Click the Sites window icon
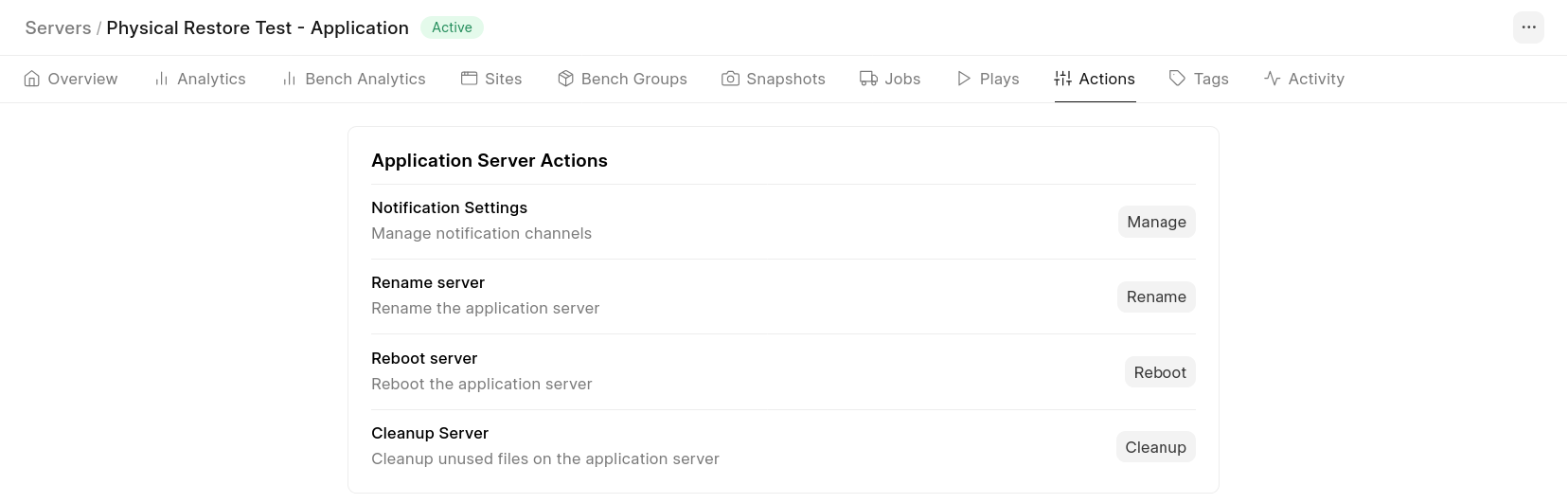Screen dimensions: 1568x503 click(469, 79)
